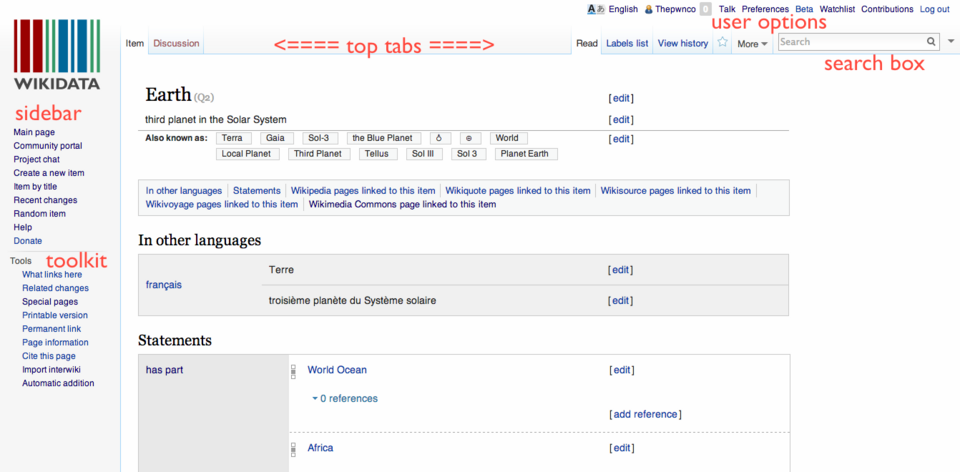Click Import interwiki tool

coord(51,370)
